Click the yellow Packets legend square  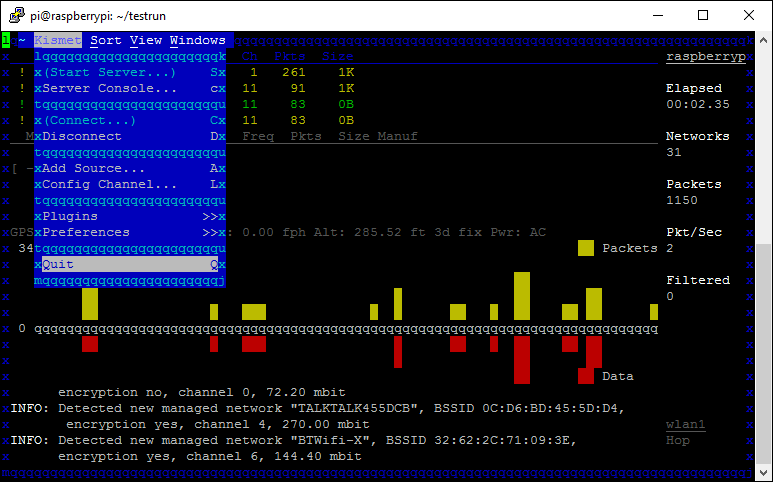pyautogui.click(x=586, y=248)
